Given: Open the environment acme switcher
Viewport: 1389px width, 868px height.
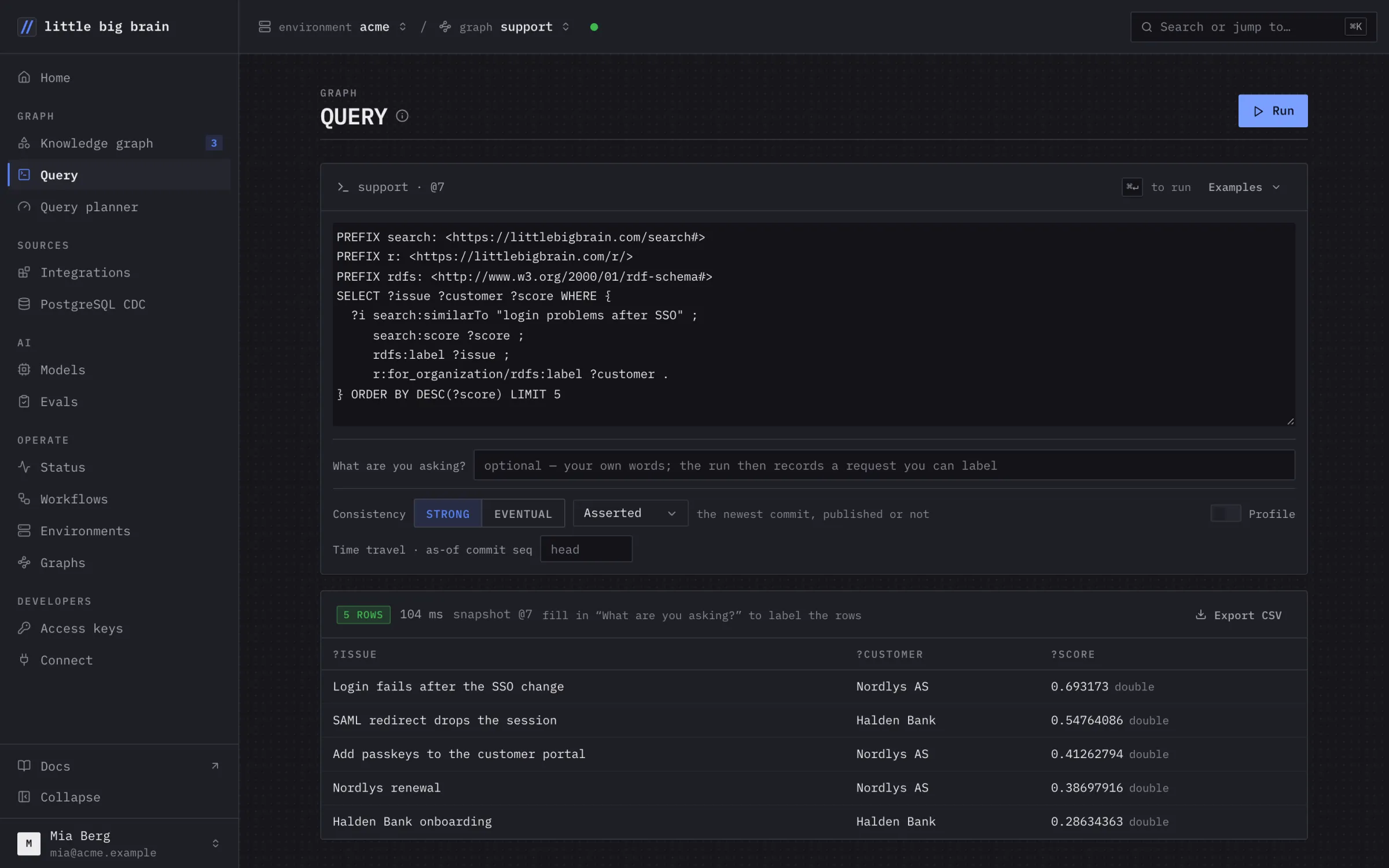Looking at the screenshot, I should tap(333, 27).
